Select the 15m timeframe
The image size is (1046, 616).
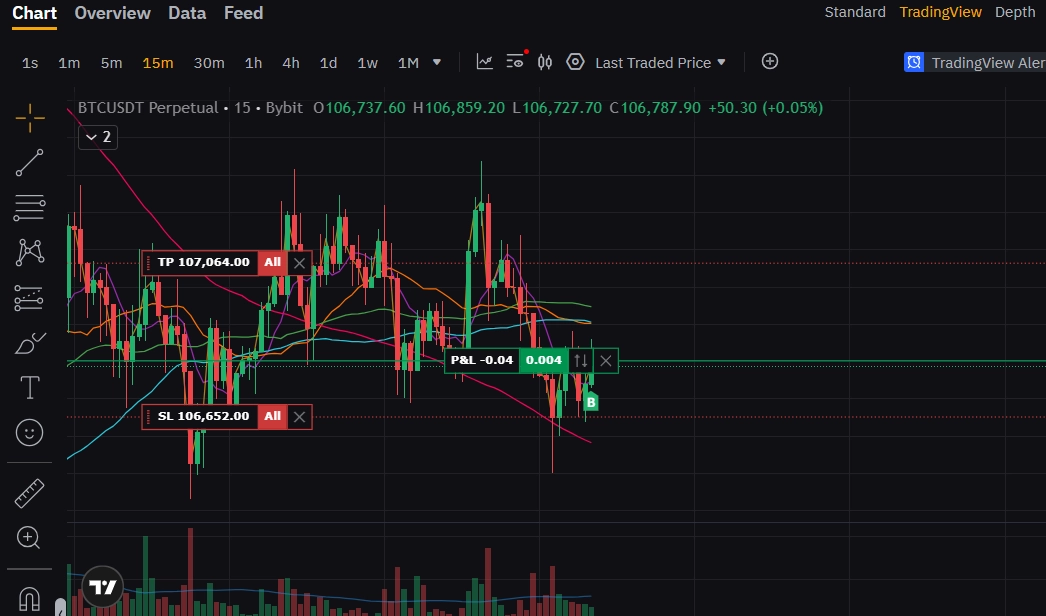[x=158, y=63]
